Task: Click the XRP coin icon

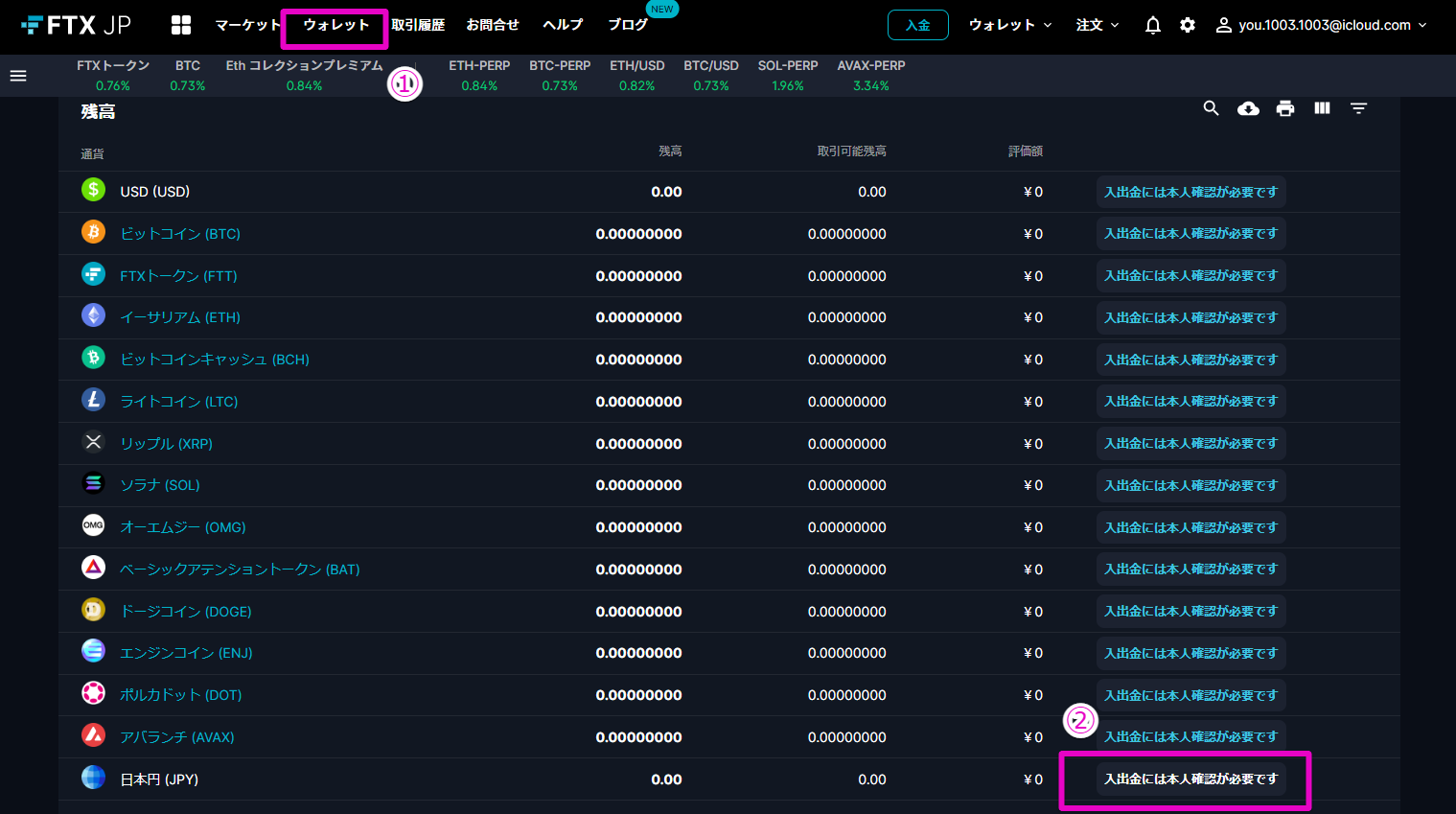Action: (x=93, y=442)
